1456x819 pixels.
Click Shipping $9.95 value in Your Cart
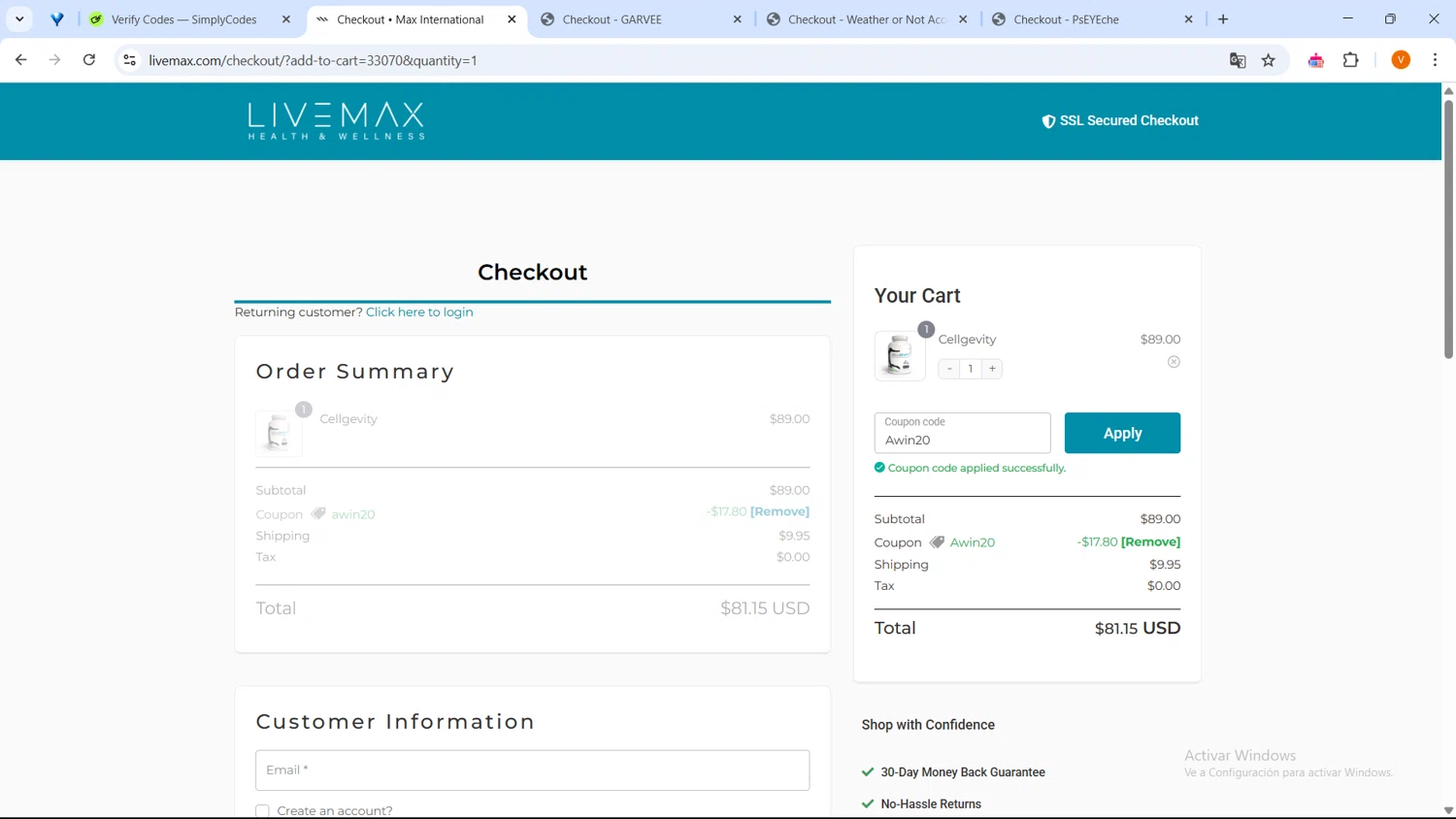pyautogui.click(x=1165, y=564)
